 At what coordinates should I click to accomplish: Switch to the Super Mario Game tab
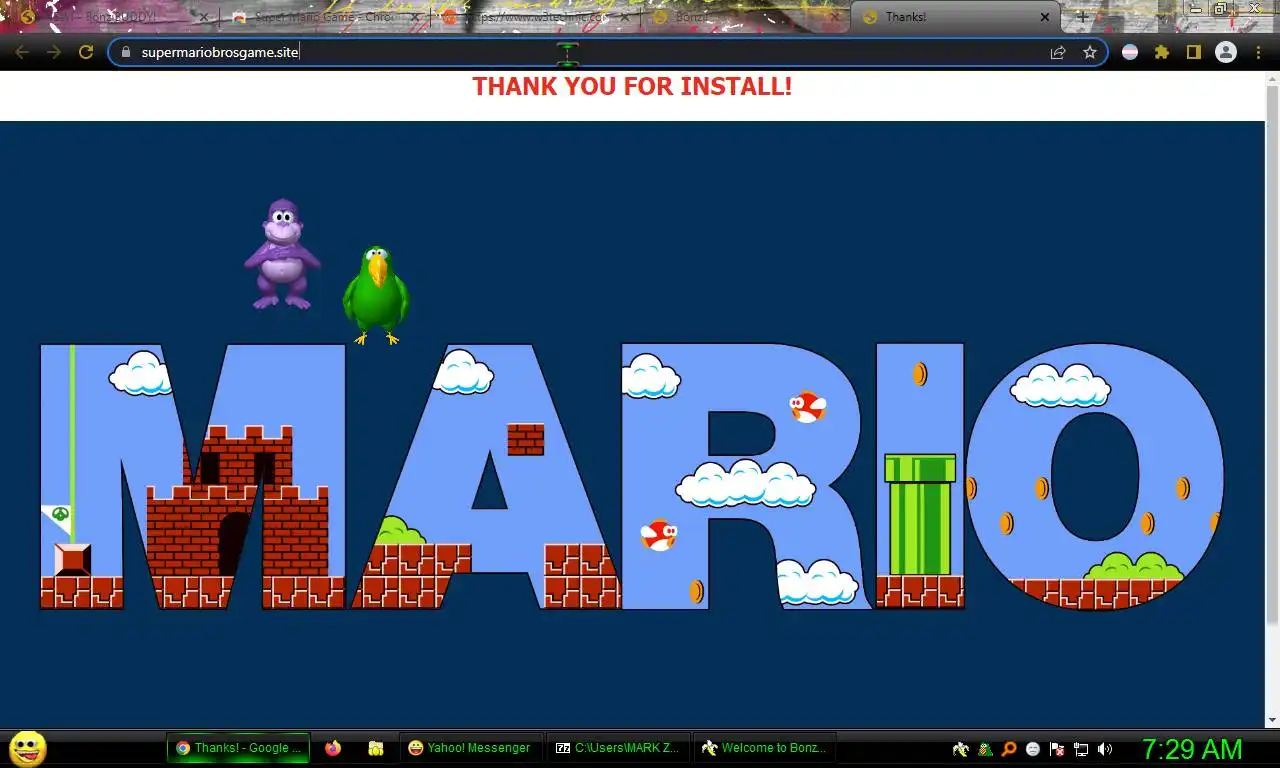pos(325,17)
